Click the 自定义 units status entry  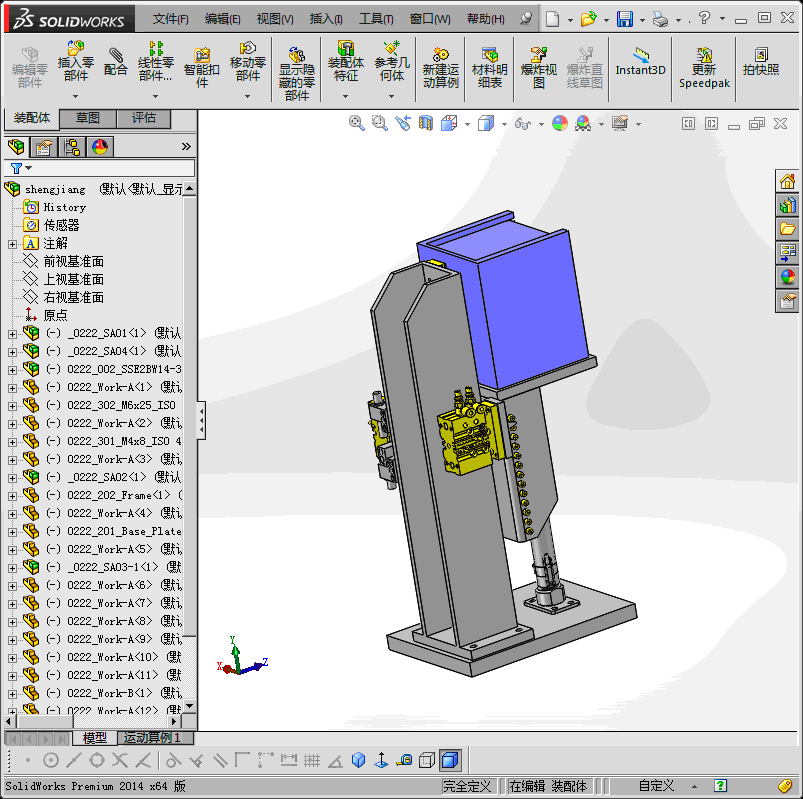[x=656, y=786]
